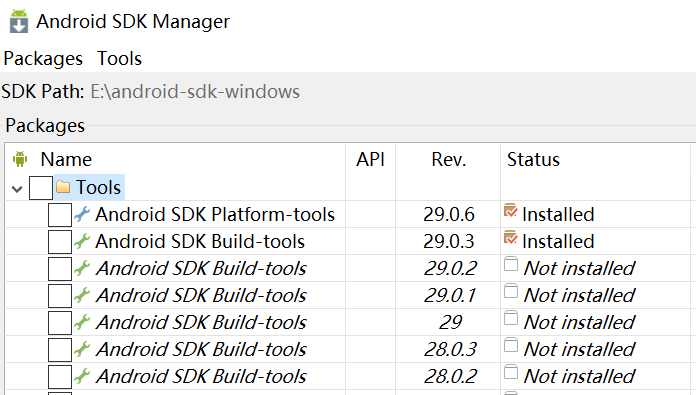Viewport: 696px width, 395px height.
Task: Click the Name column header
Action: (66, 159)
